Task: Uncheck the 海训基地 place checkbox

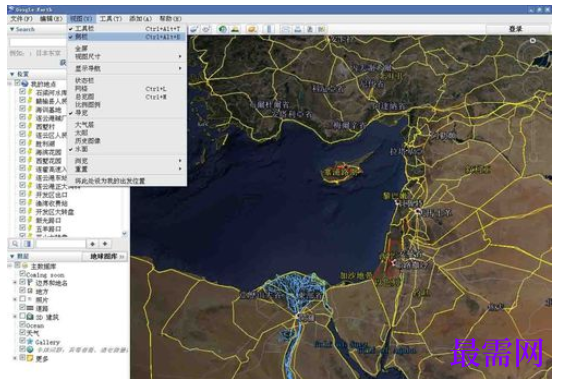Action: tap(23, 109)
